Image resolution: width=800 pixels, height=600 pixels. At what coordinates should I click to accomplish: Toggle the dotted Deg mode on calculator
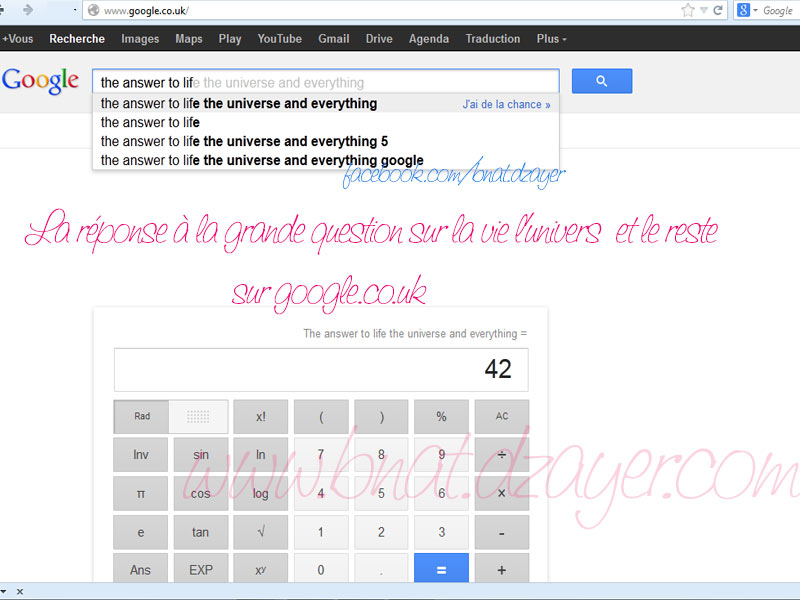point(198,416)
